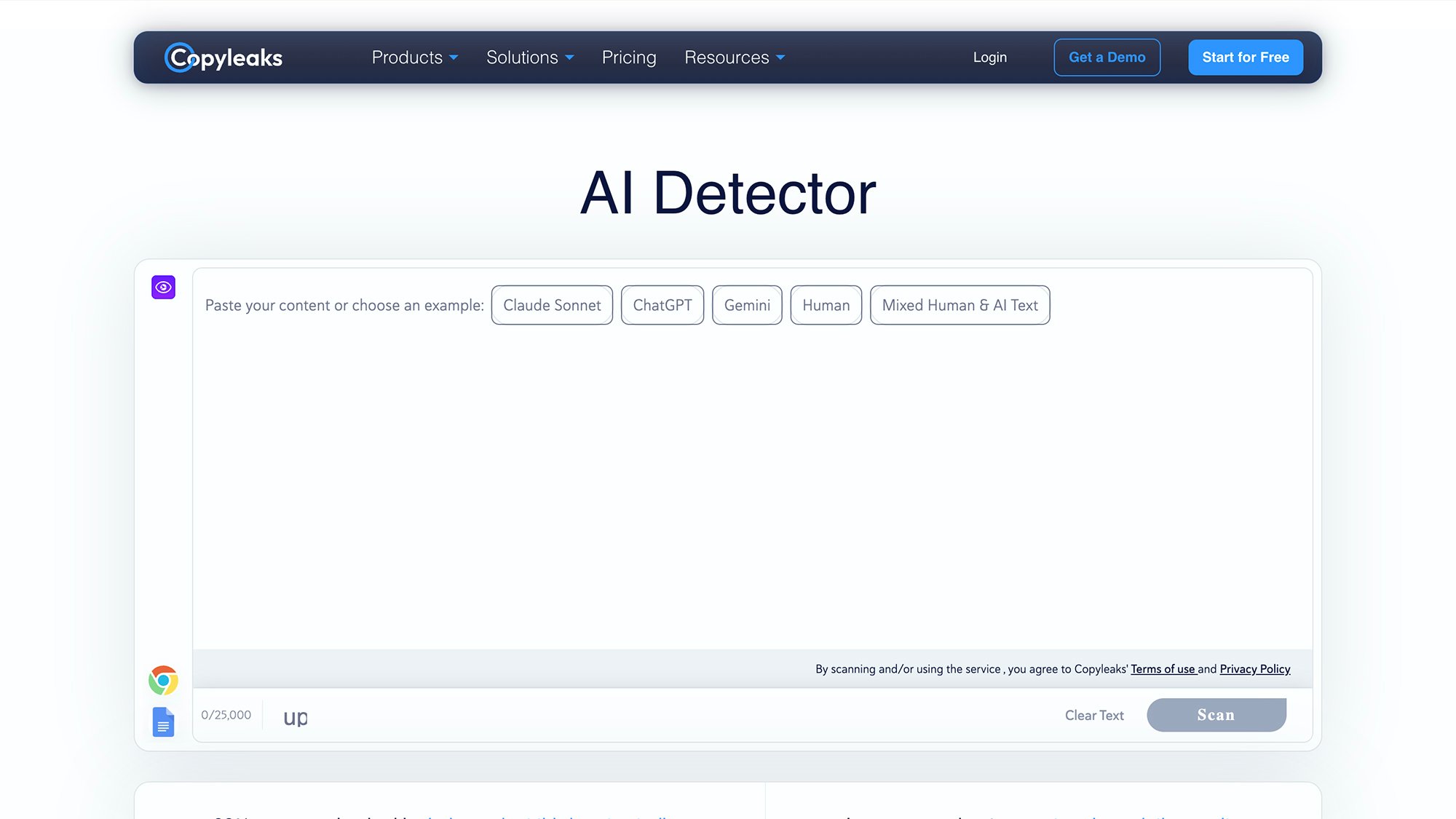Request a demo with Get a Demo

pyautogui.click(x=1107, y=58)
